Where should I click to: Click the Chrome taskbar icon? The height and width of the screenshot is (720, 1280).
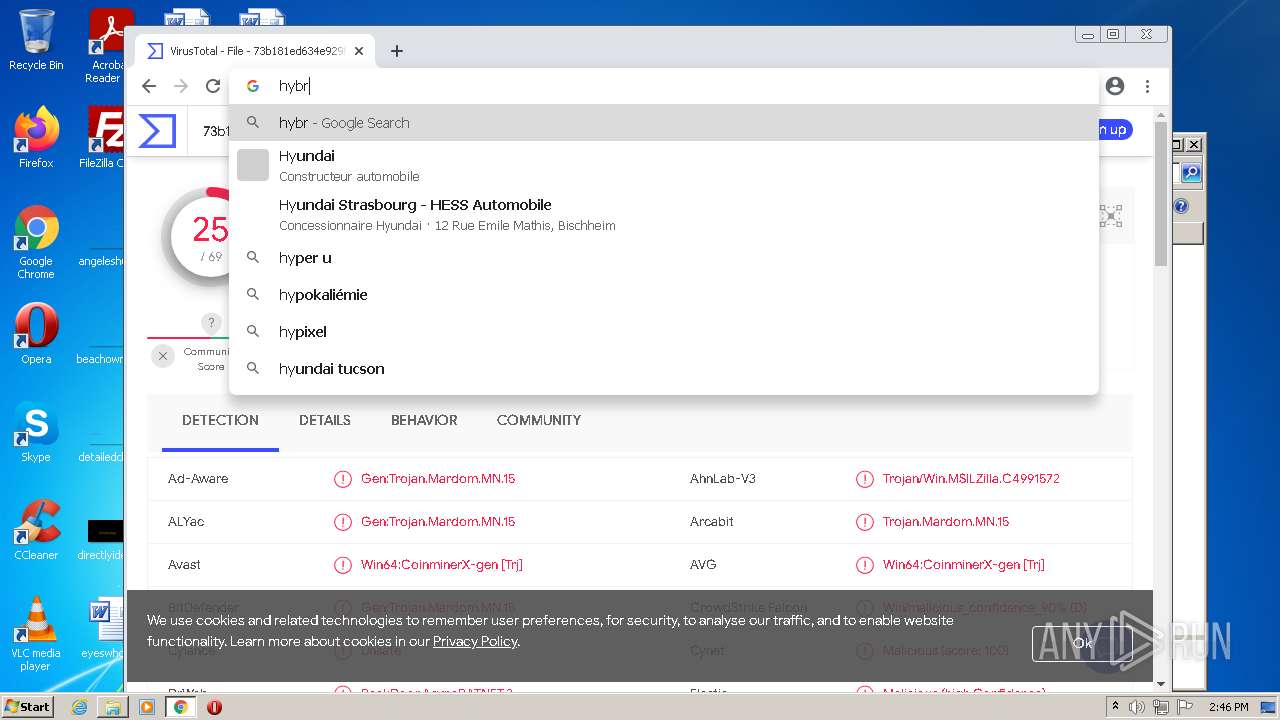pos(181,707)
